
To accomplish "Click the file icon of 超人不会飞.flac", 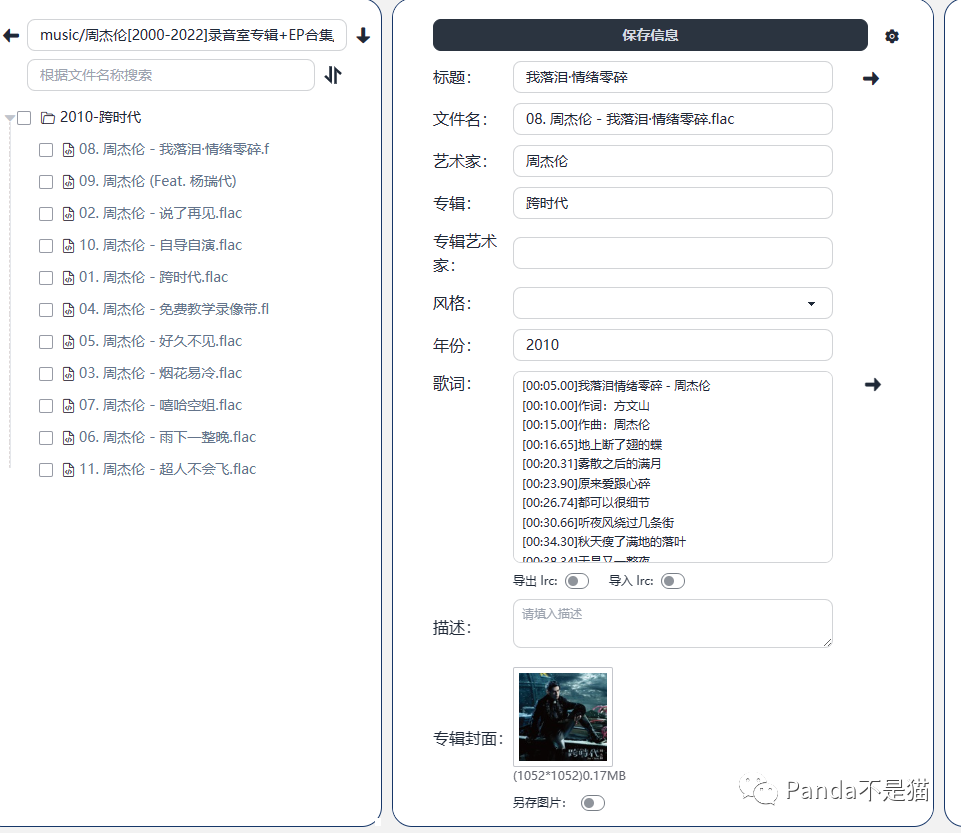I will pyautogui.click(x=69, y=470).
